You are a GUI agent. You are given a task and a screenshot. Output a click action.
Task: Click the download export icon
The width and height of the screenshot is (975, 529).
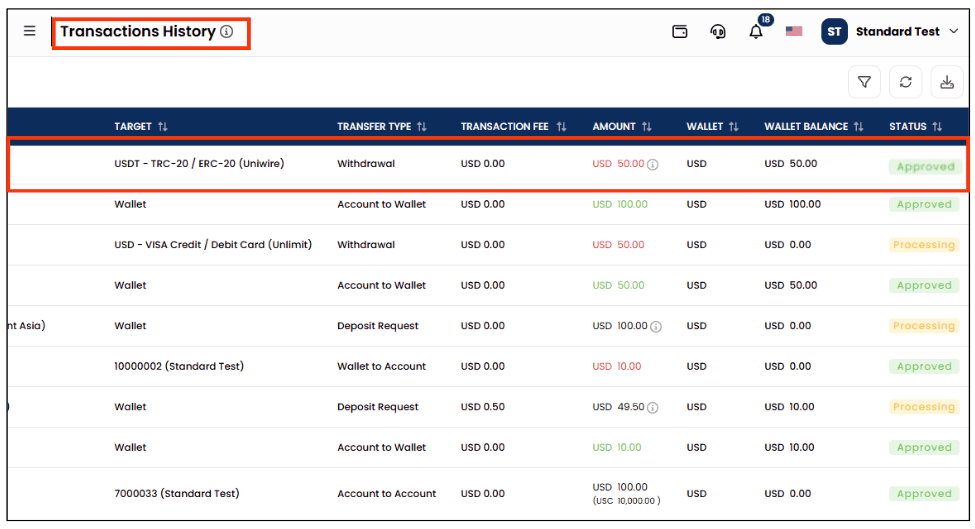(x=946, y=82)
